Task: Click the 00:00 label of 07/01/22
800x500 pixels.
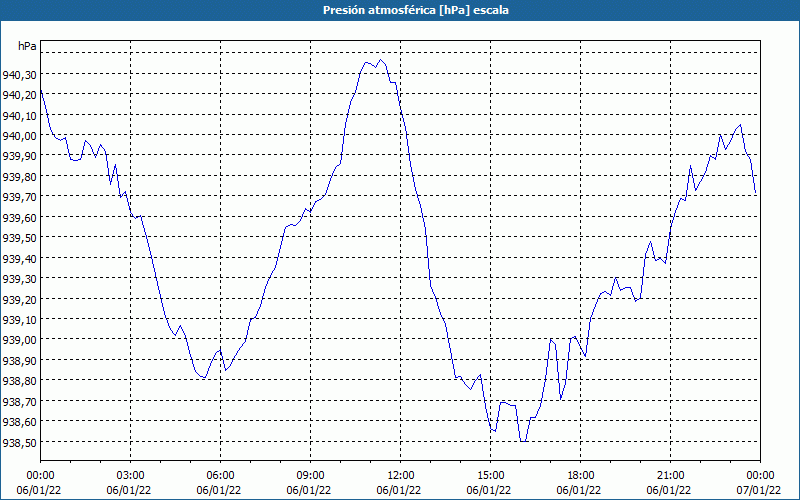Action: click(x=760, y=476)
